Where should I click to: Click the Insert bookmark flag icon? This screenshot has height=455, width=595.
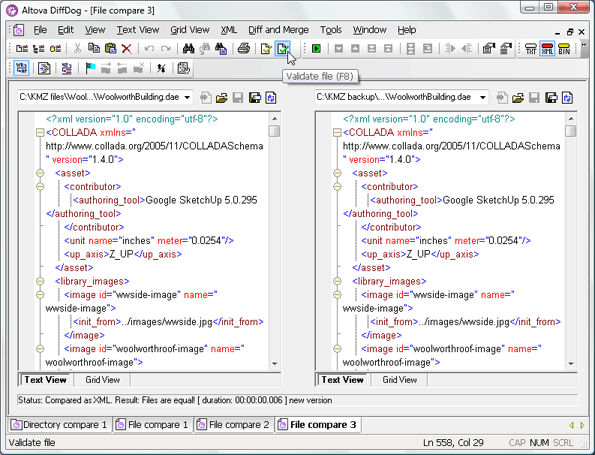tap(90, 68)
